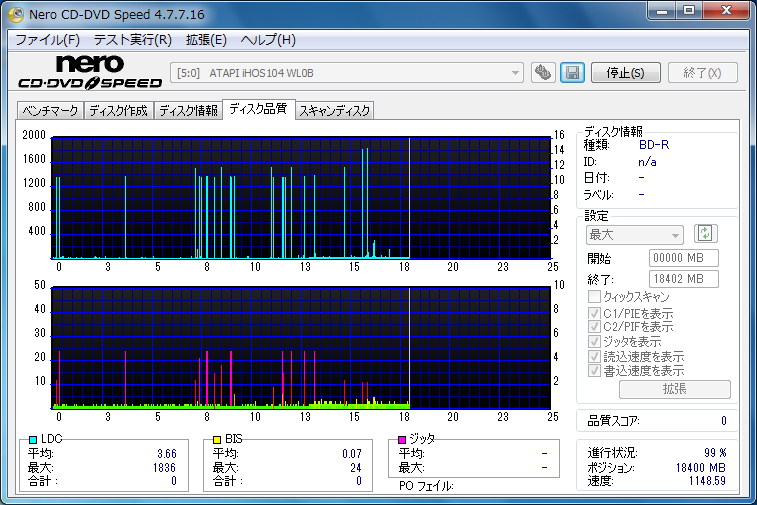Click the BIS 平均 value 0.07
Screen dimensions: 757x505
352,454
